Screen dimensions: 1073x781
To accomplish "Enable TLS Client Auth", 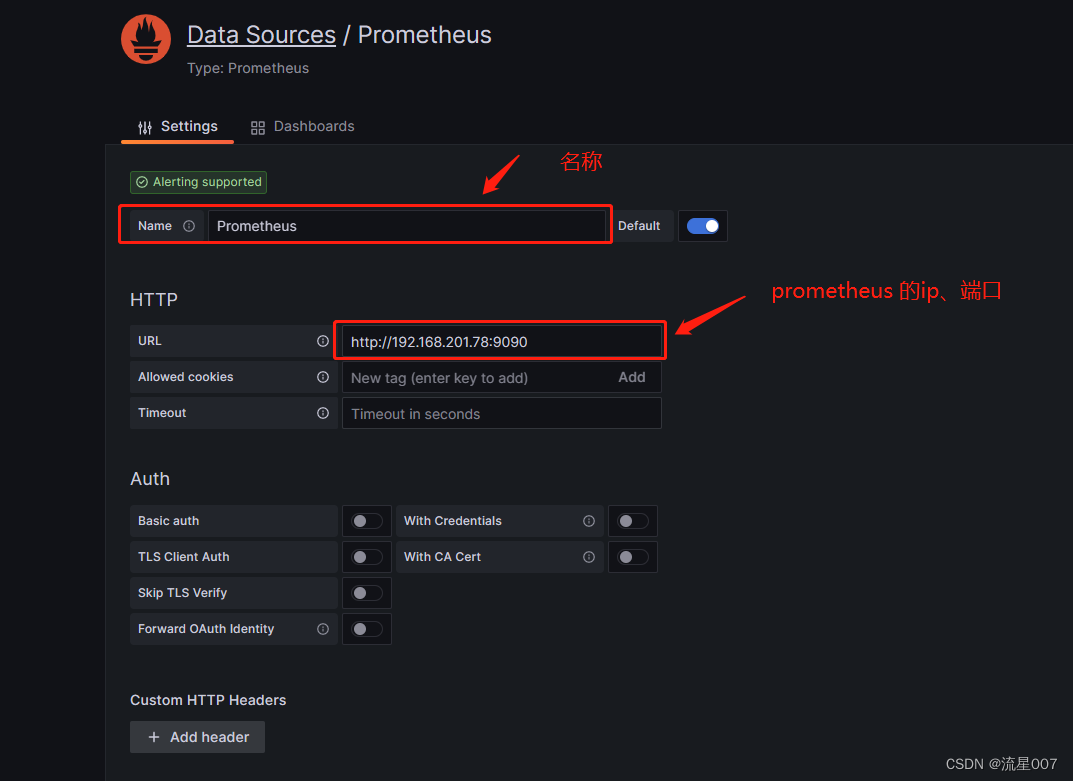I will coord(366,557).
